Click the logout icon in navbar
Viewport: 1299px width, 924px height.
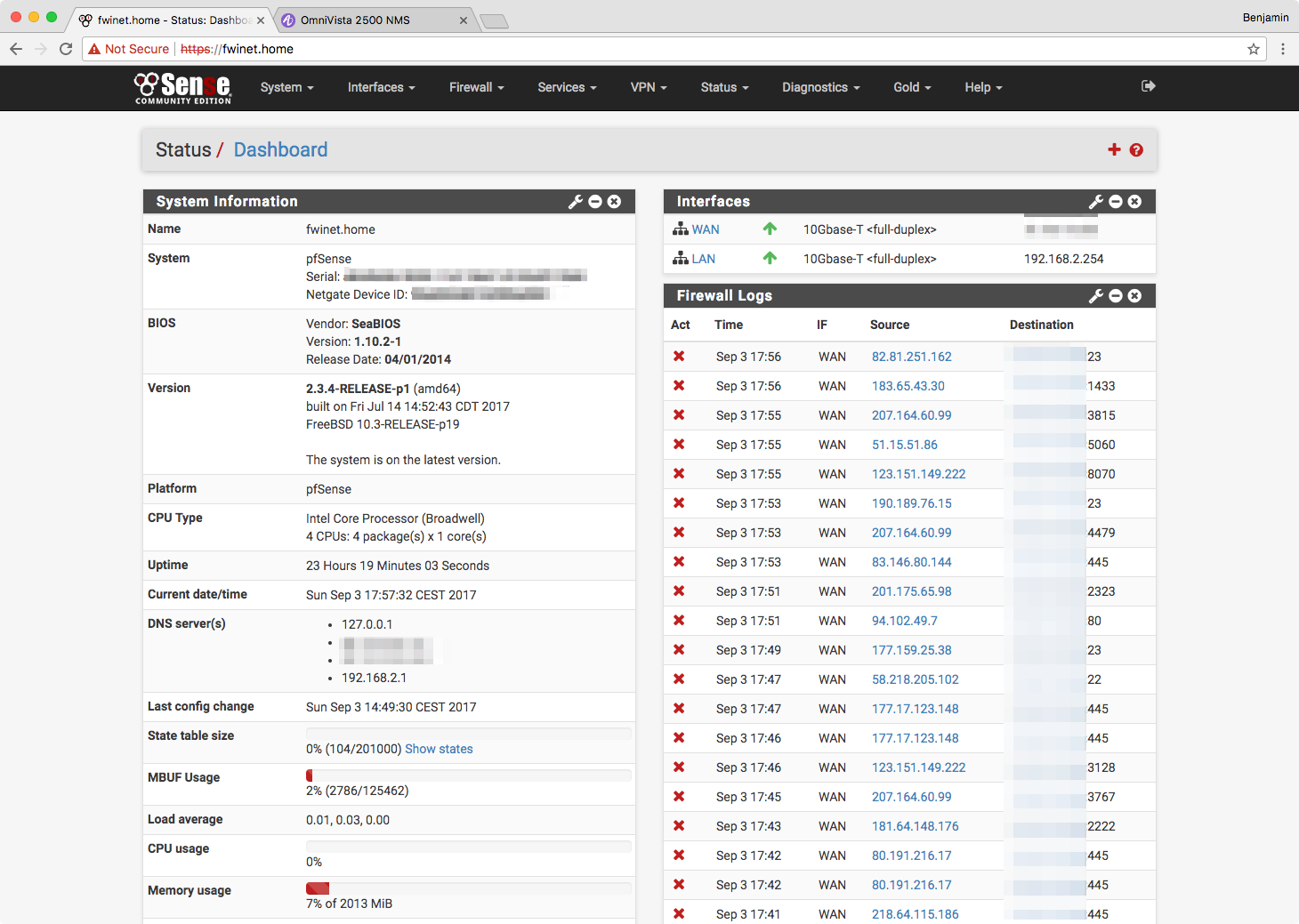point(1148,86)
